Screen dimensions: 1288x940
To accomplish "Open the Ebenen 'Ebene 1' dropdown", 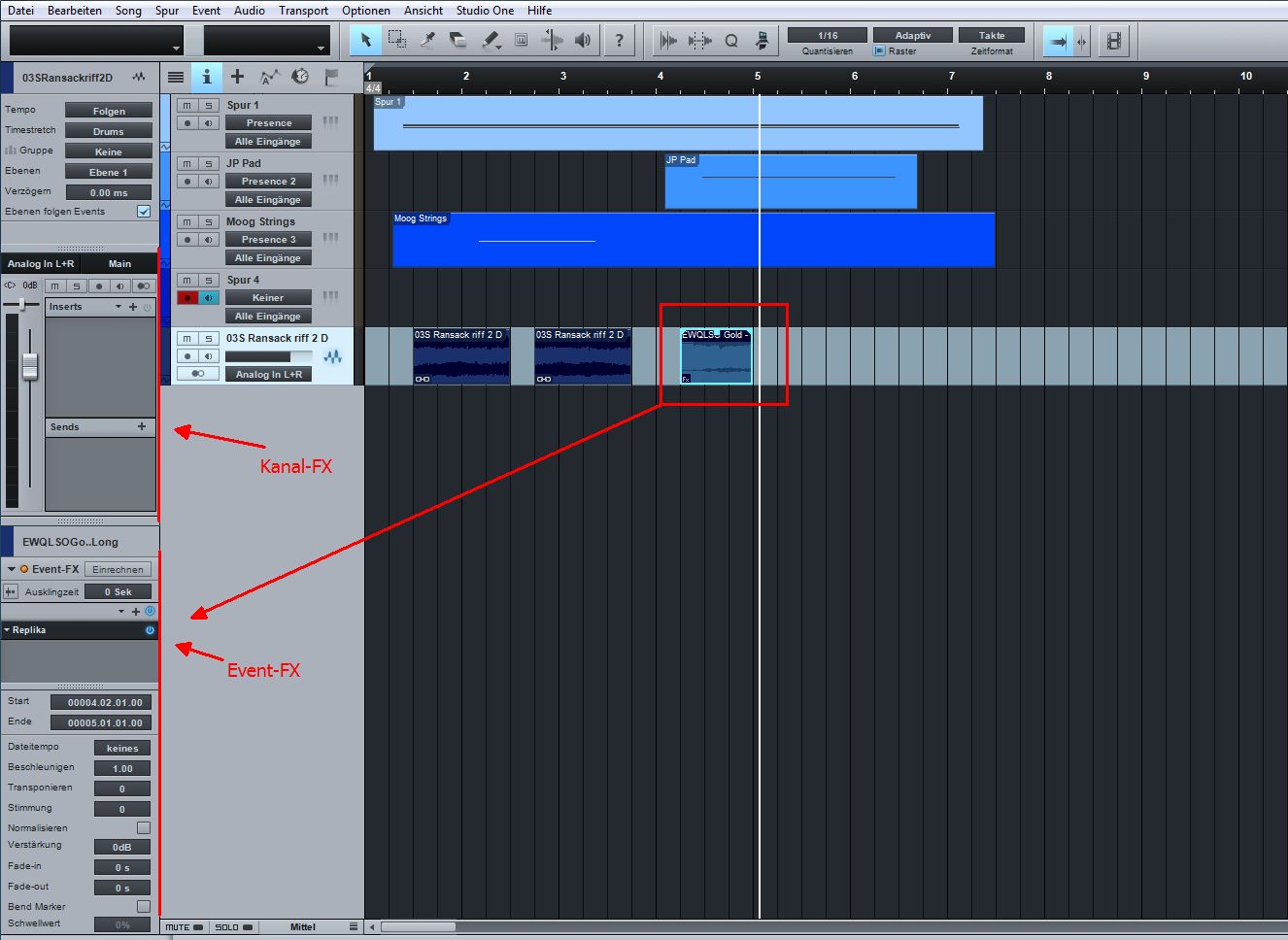I will pos(109,172).
